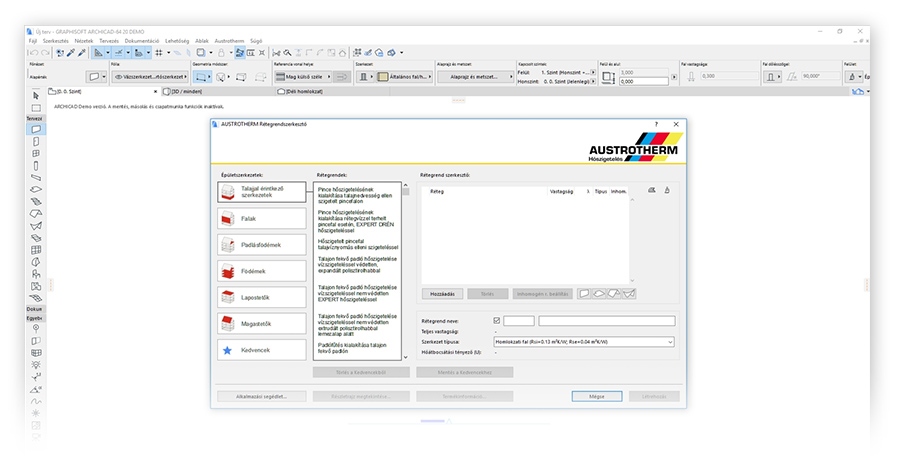Open the Honszint story arrow
Viewport: 900px width, 456px height.
[593, 82]
